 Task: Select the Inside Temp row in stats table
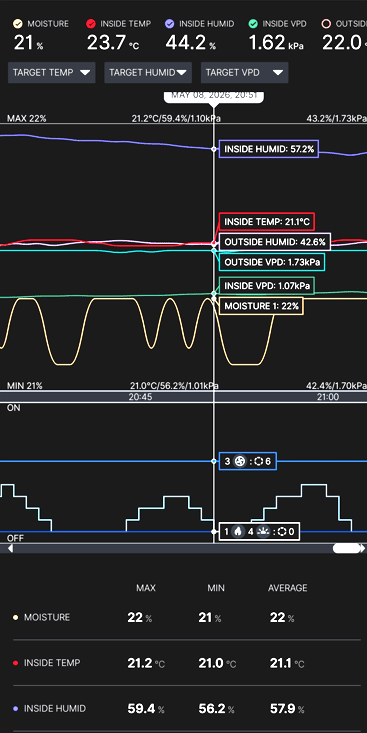pyautogui.click(x=187, y=663)
